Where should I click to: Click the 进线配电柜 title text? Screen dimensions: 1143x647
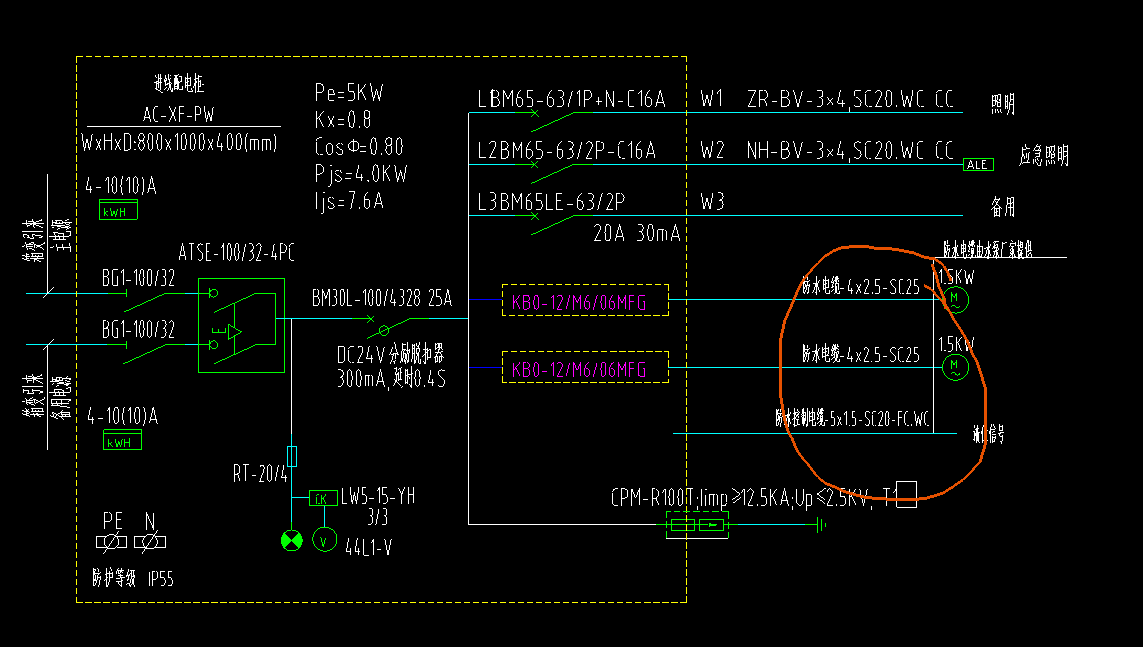179,84
